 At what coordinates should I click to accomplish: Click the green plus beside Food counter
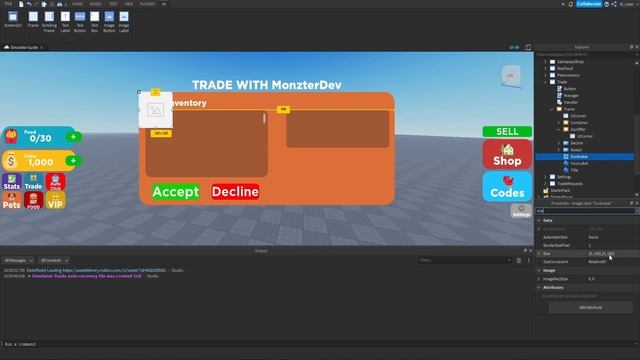click(x=73, y=137)
